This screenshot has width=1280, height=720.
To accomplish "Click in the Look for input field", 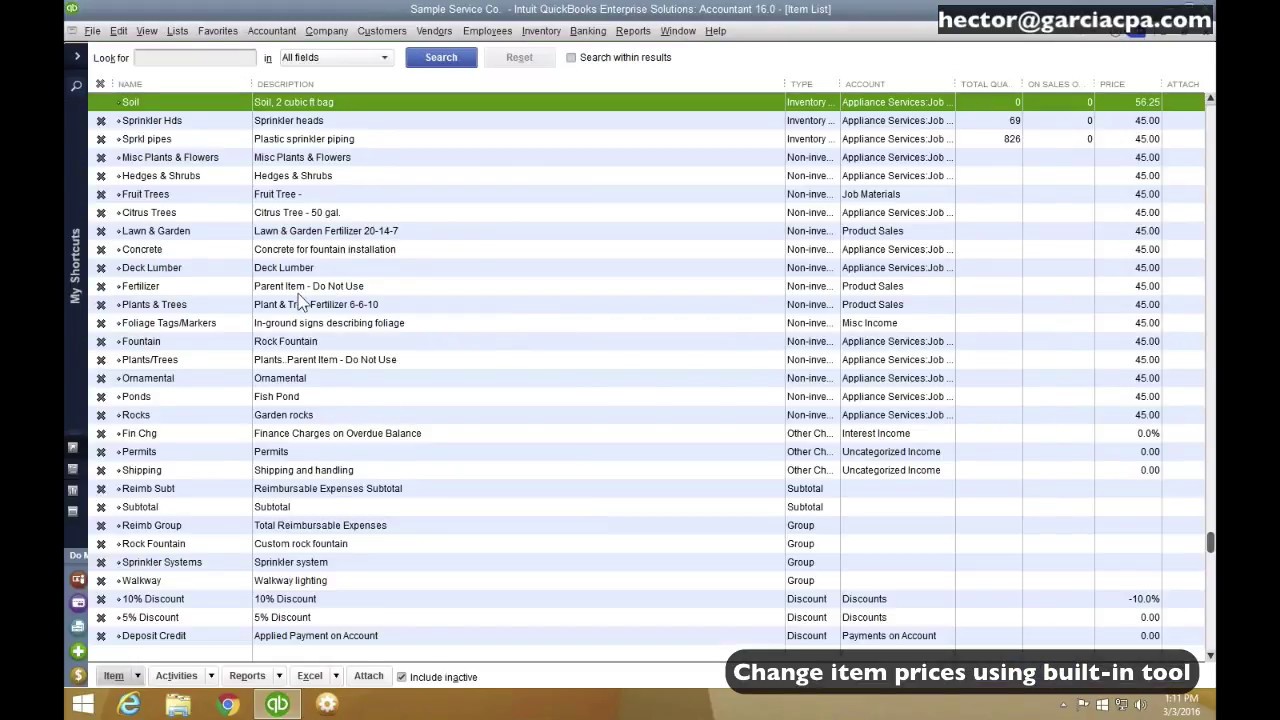I will point(195,58).
